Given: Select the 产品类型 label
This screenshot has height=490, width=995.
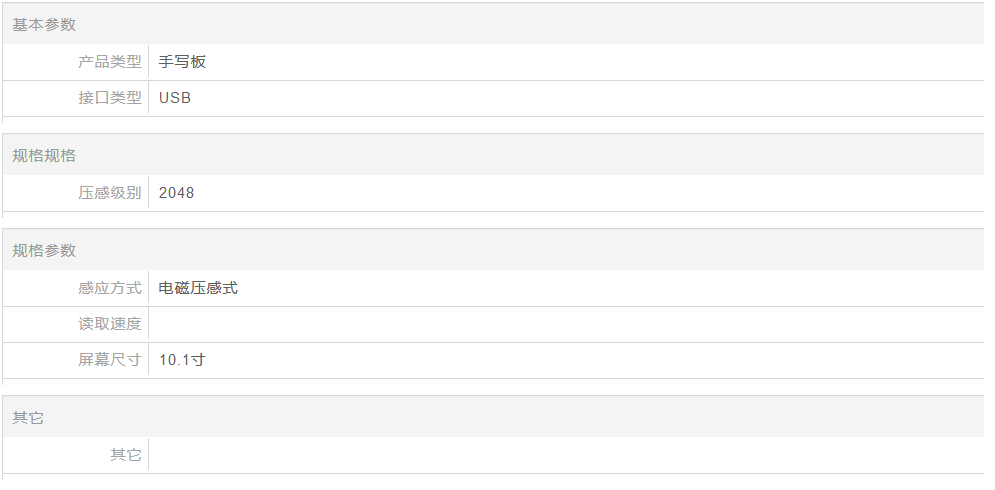Looking at the screenshot, I should tap(110, 62).
